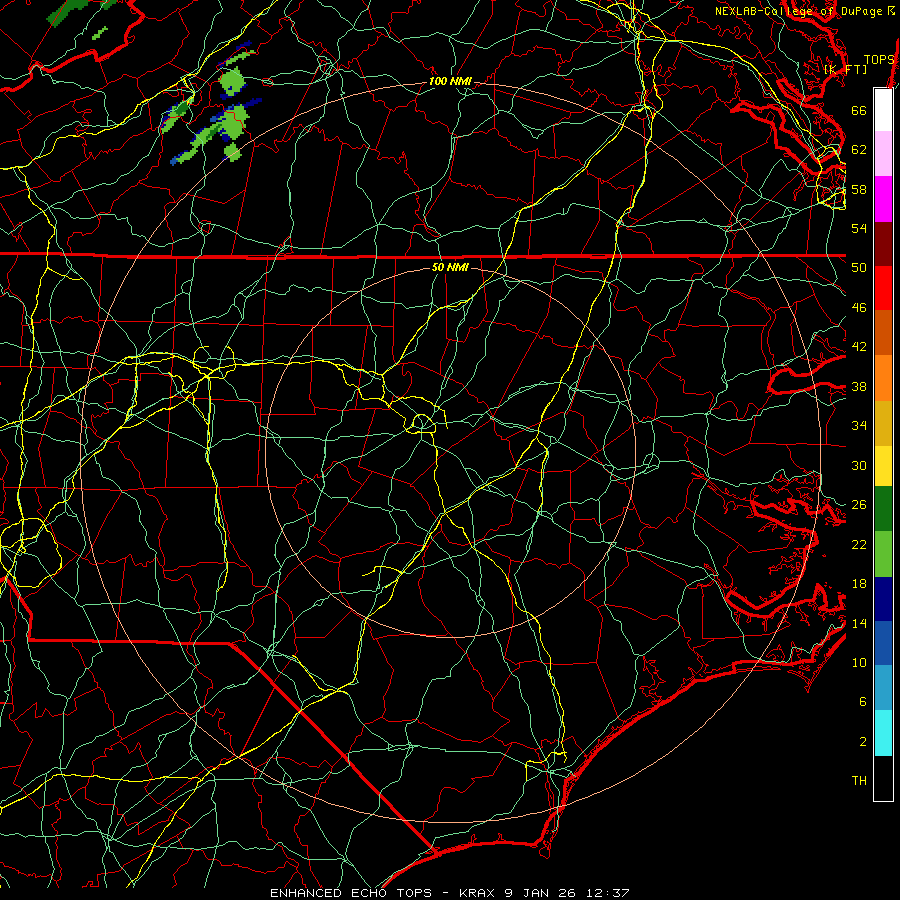
Task: Select the bright red legend band
Action: pyautogui.click(x=883, y=288)
